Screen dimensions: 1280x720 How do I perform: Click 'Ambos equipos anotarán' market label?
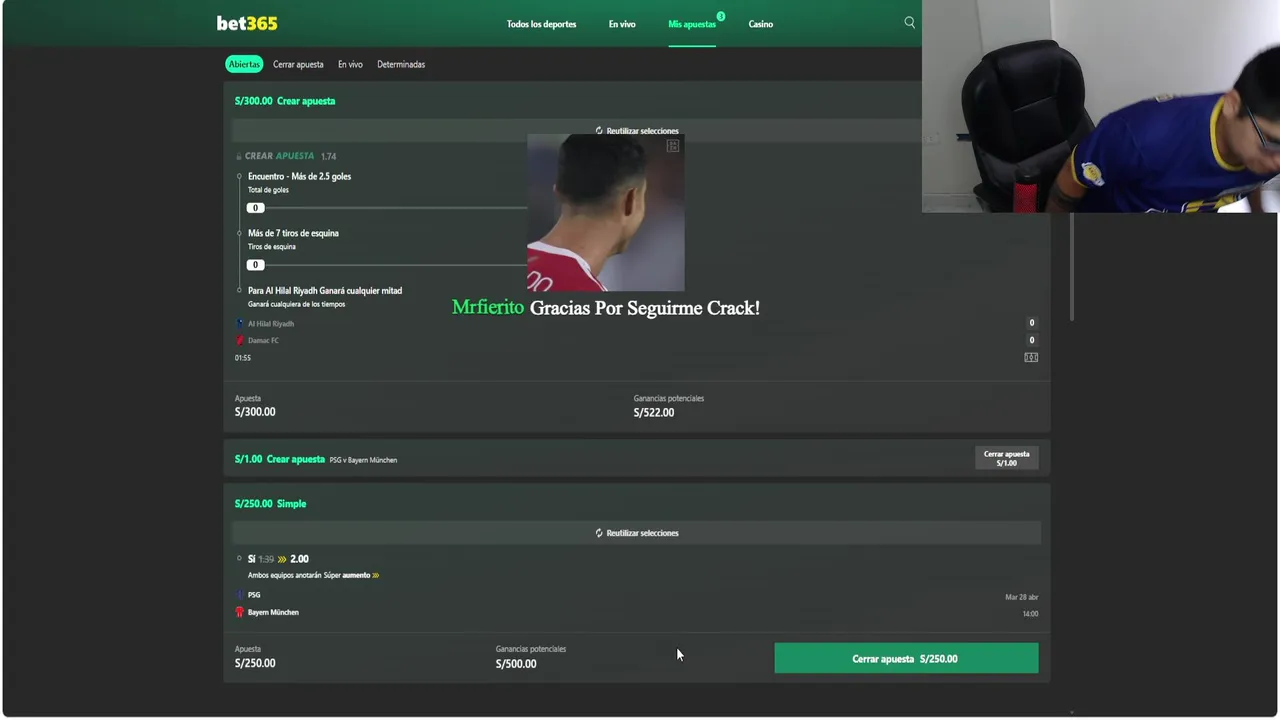coord(285,575)
